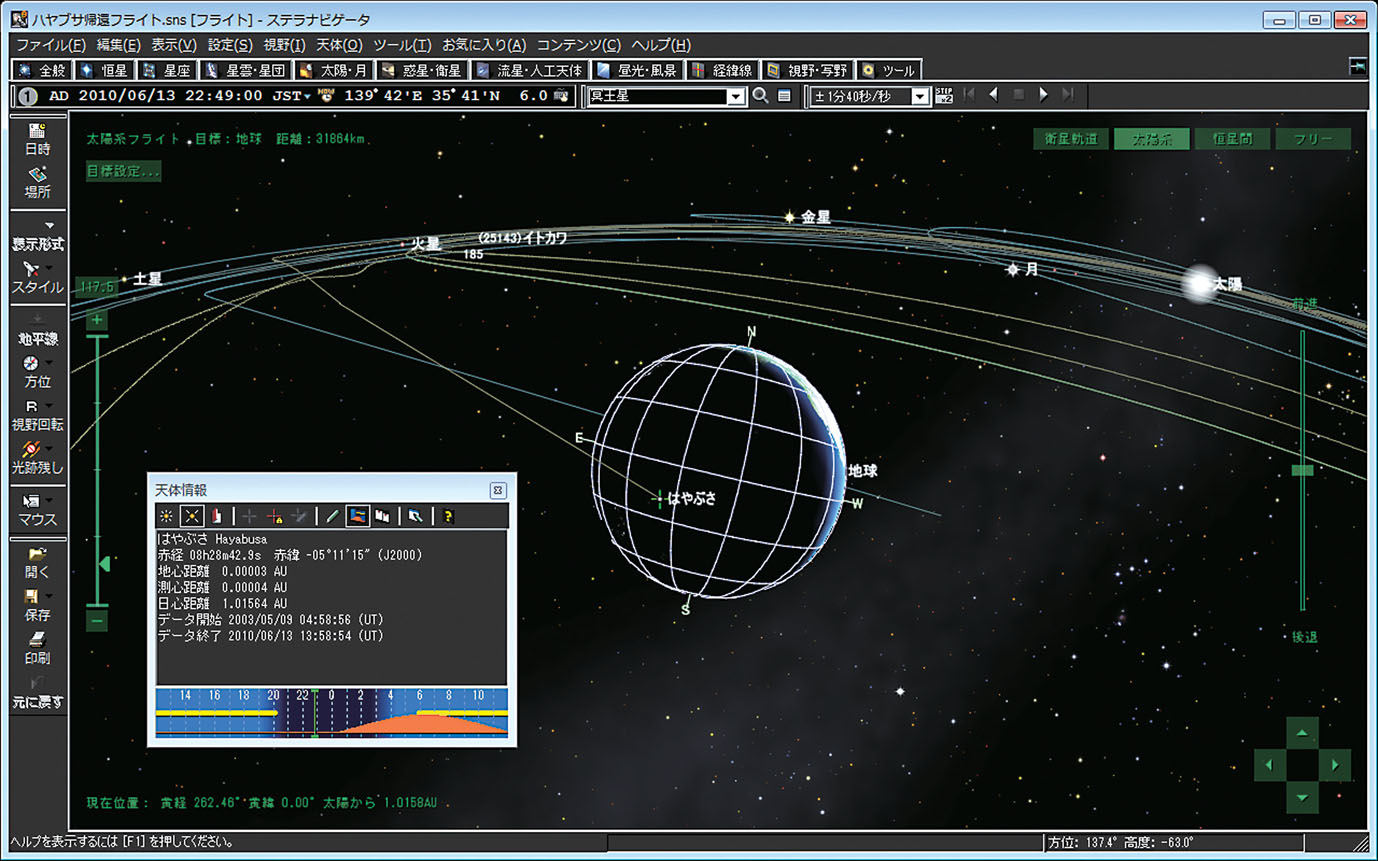Expand the arrow next to 保存 icon
Image resolution: width=1378 pixels, height=861 pixels.
(49, 597)
